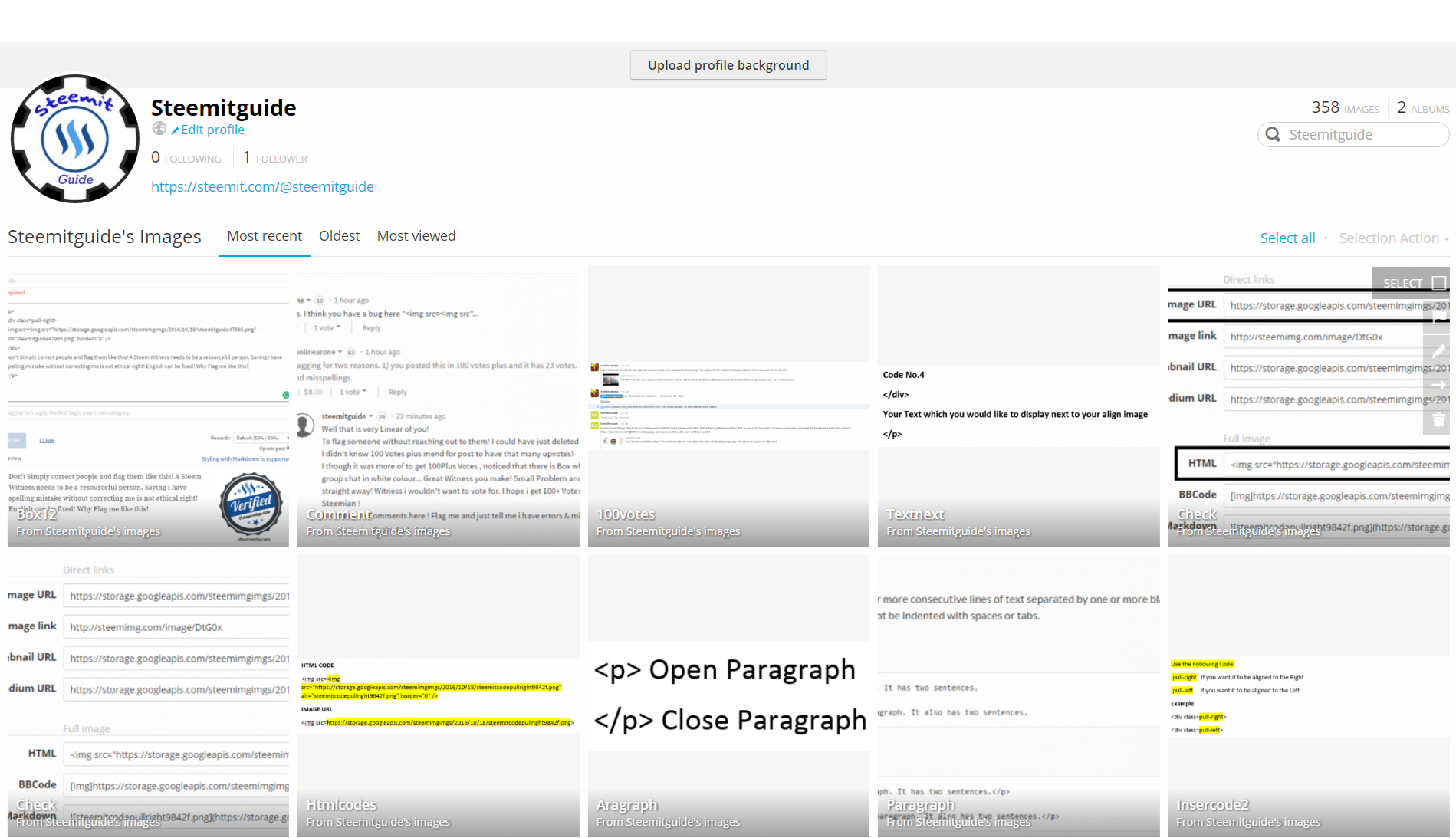Open the Steemit Guide profile avatar

[x=75, y=139]
